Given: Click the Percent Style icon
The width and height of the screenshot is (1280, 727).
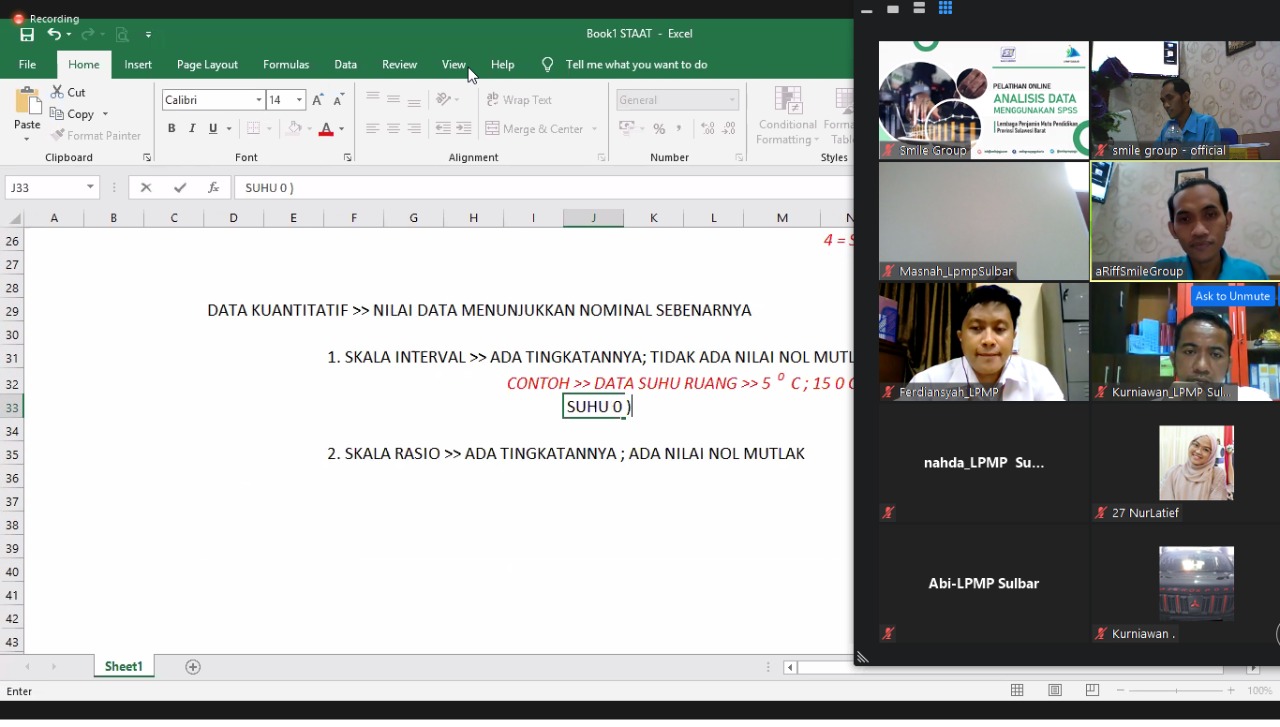Looking at the screenshot, I should pyautogui.click(x=659, y=128).
